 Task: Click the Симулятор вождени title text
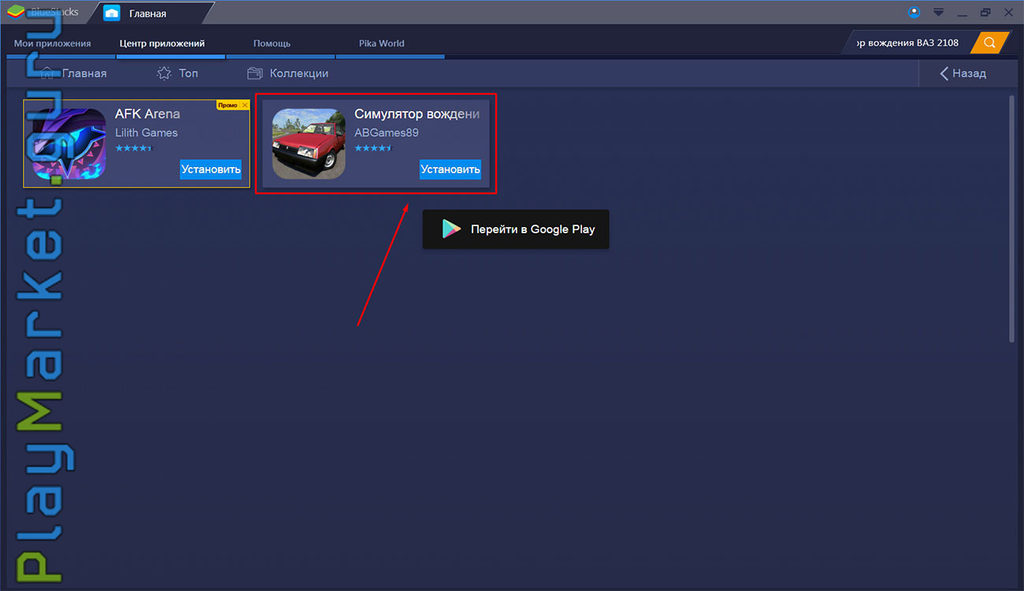click(417, 114)
